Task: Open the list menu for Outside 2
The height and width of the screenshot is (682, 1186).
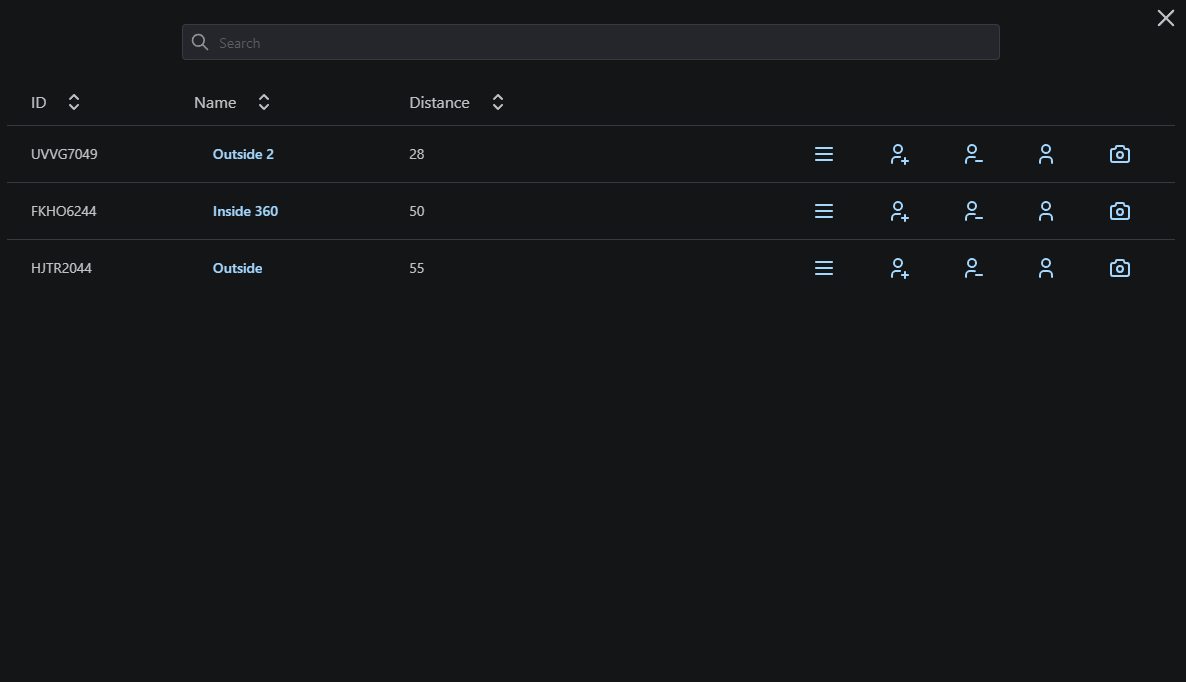Action: click(824, 154)
